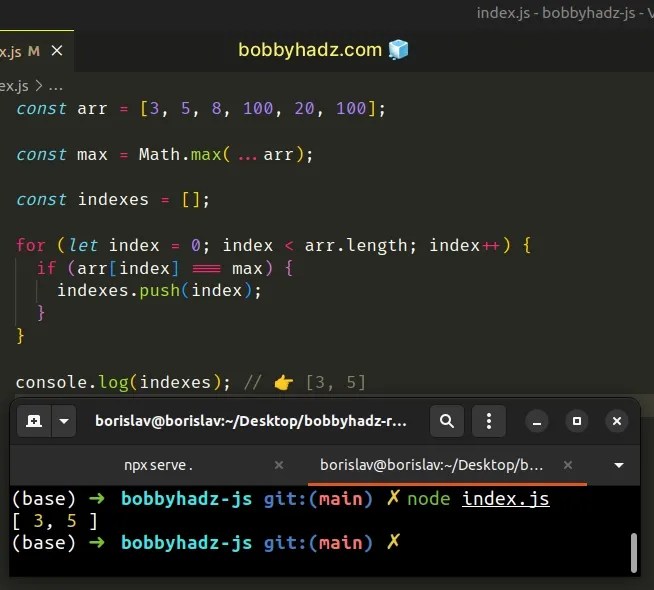654x590 pixels.
Task: Close the terminal window
Action: point(617,422)
